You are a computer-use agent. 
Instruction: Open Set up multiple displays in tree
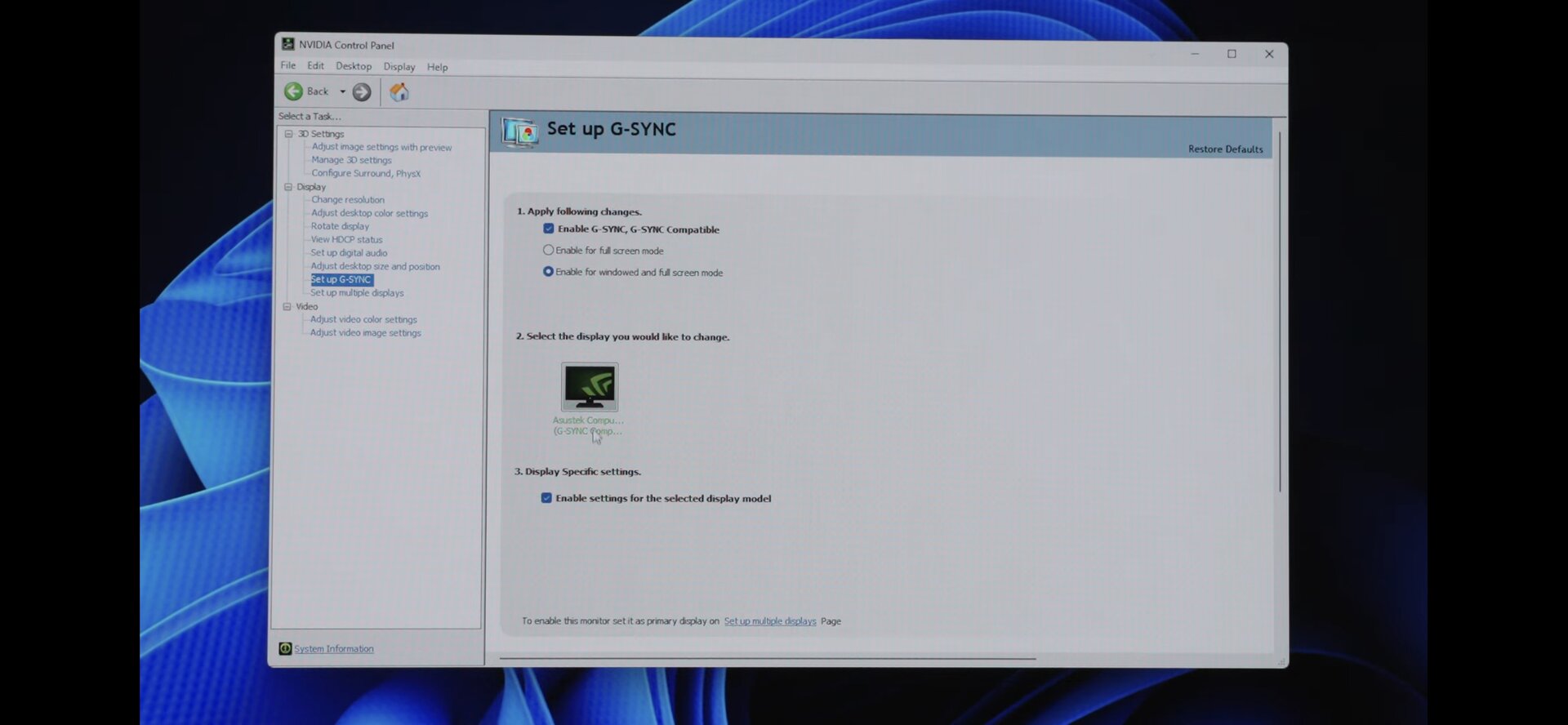357,293
